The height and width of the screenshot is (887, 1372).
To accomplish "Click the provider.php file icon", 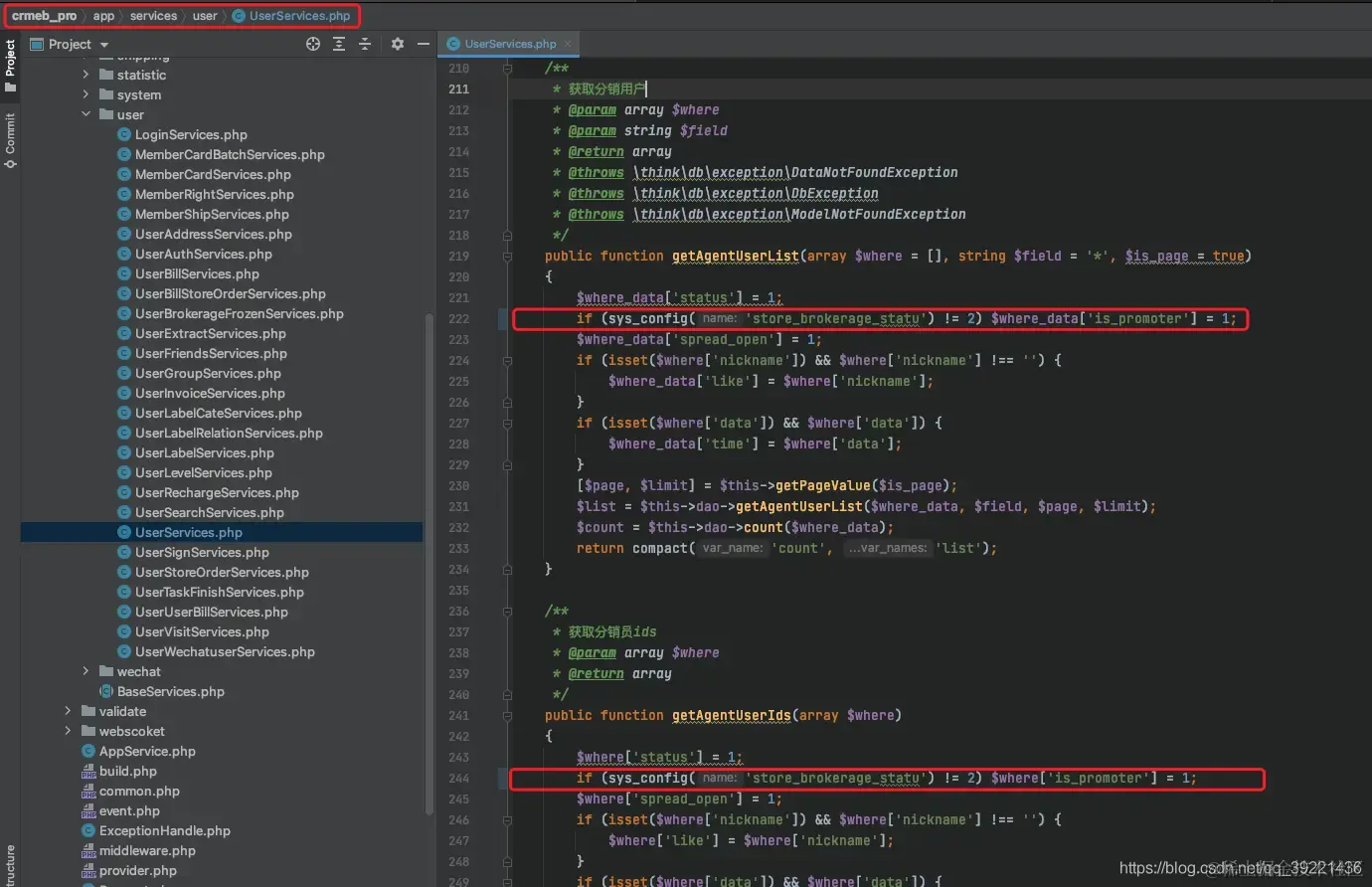I will (88, 871).
